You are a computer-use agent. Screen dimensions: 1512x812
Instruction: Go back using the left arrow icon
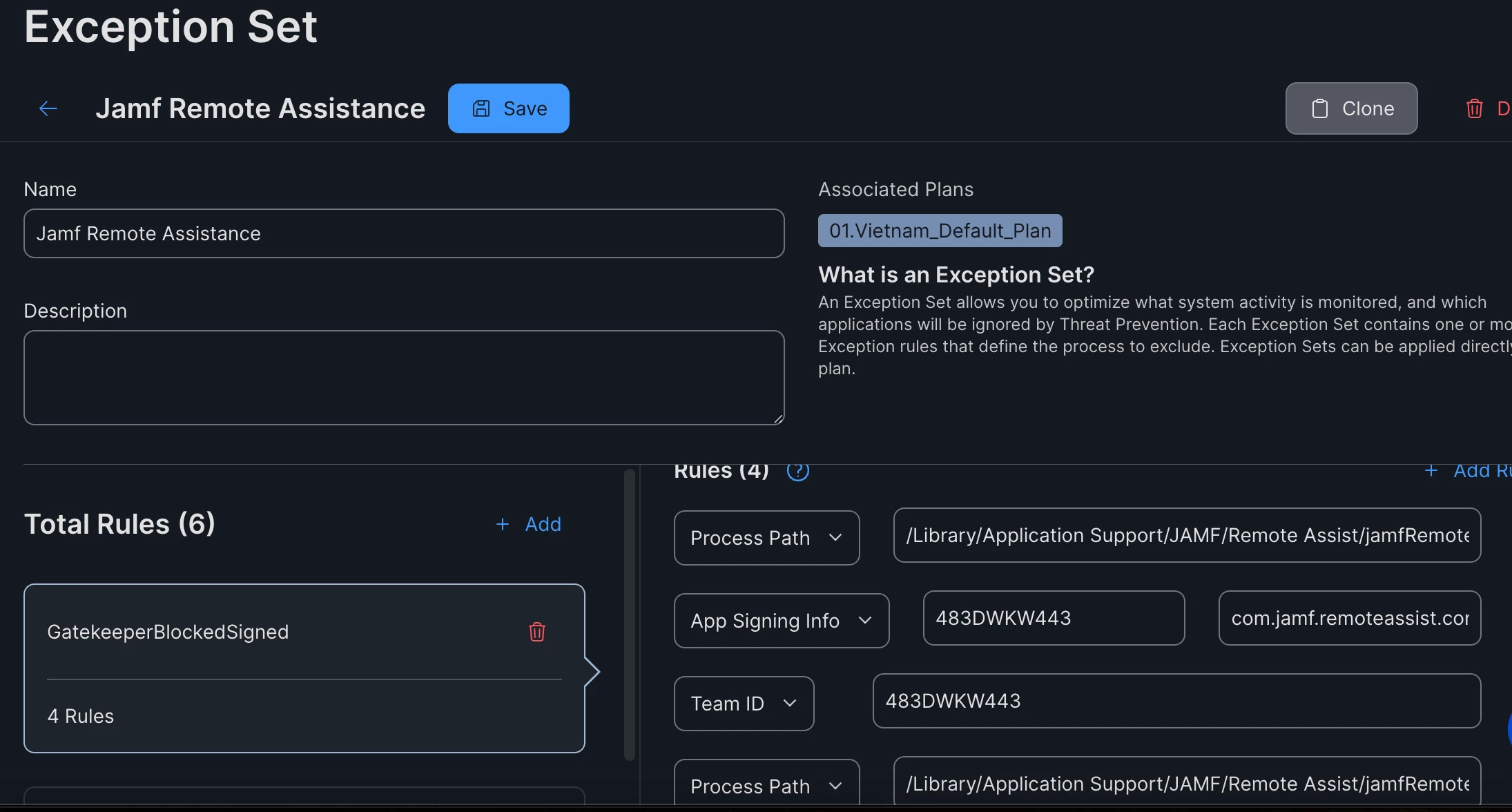coord(48,108)
